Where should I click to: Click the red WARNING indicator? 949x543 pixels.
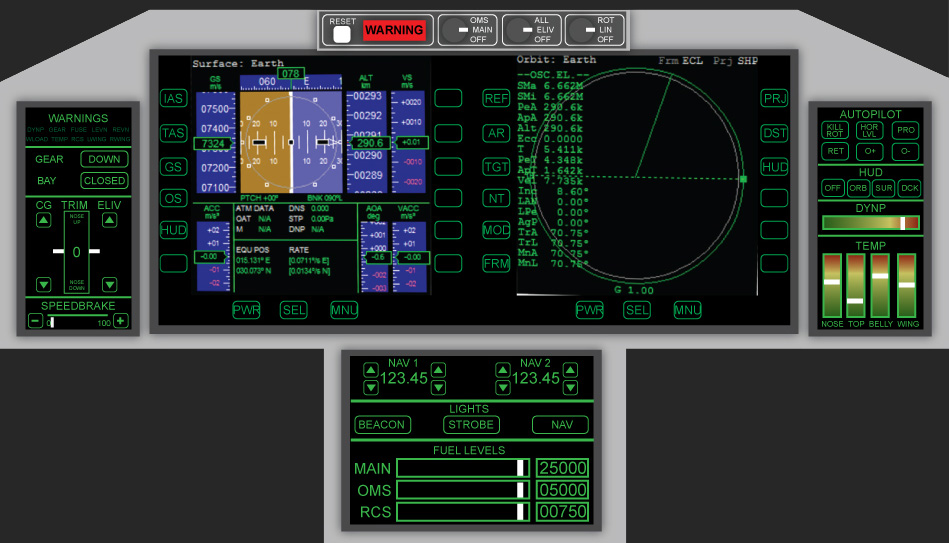[394, 30]
